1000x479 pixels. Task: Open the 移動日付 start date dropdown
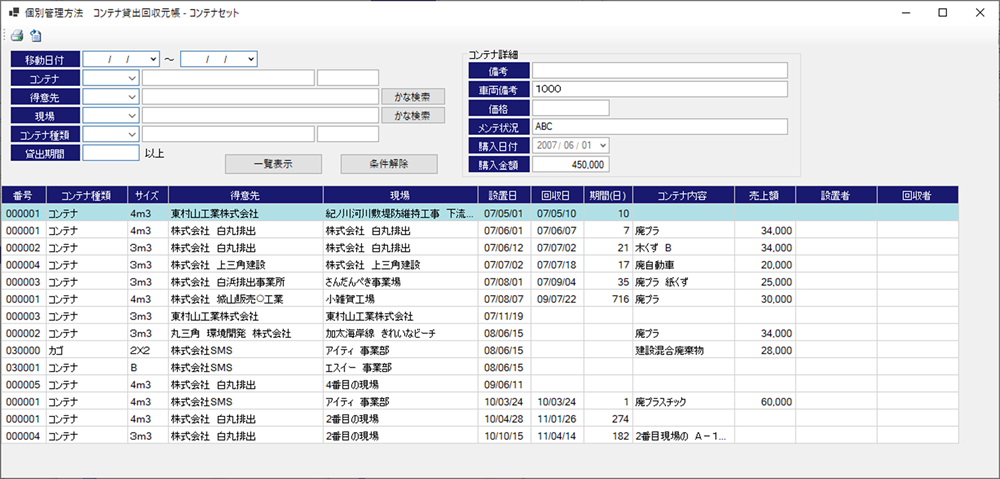pos(152,59)
